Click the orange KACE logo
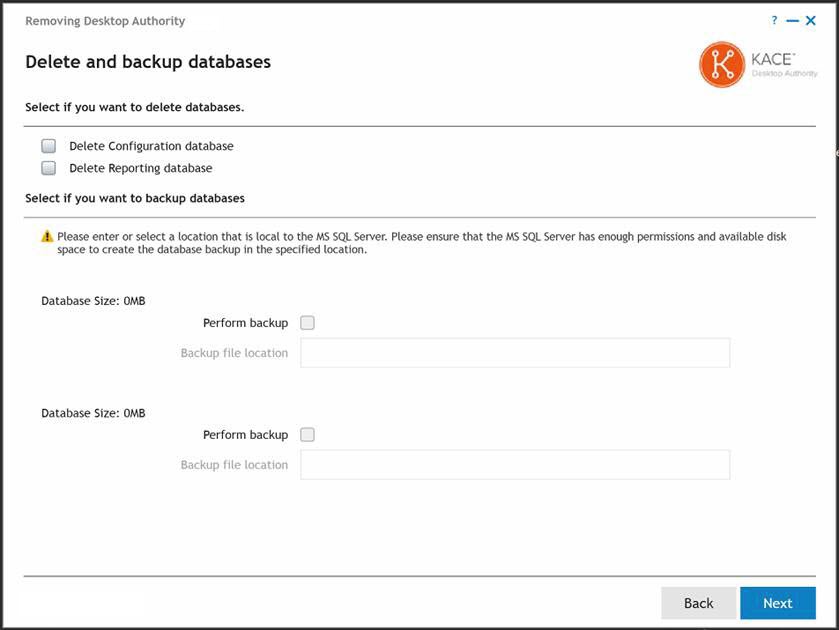This screenshot has width=839, height=630. [722, 64]
